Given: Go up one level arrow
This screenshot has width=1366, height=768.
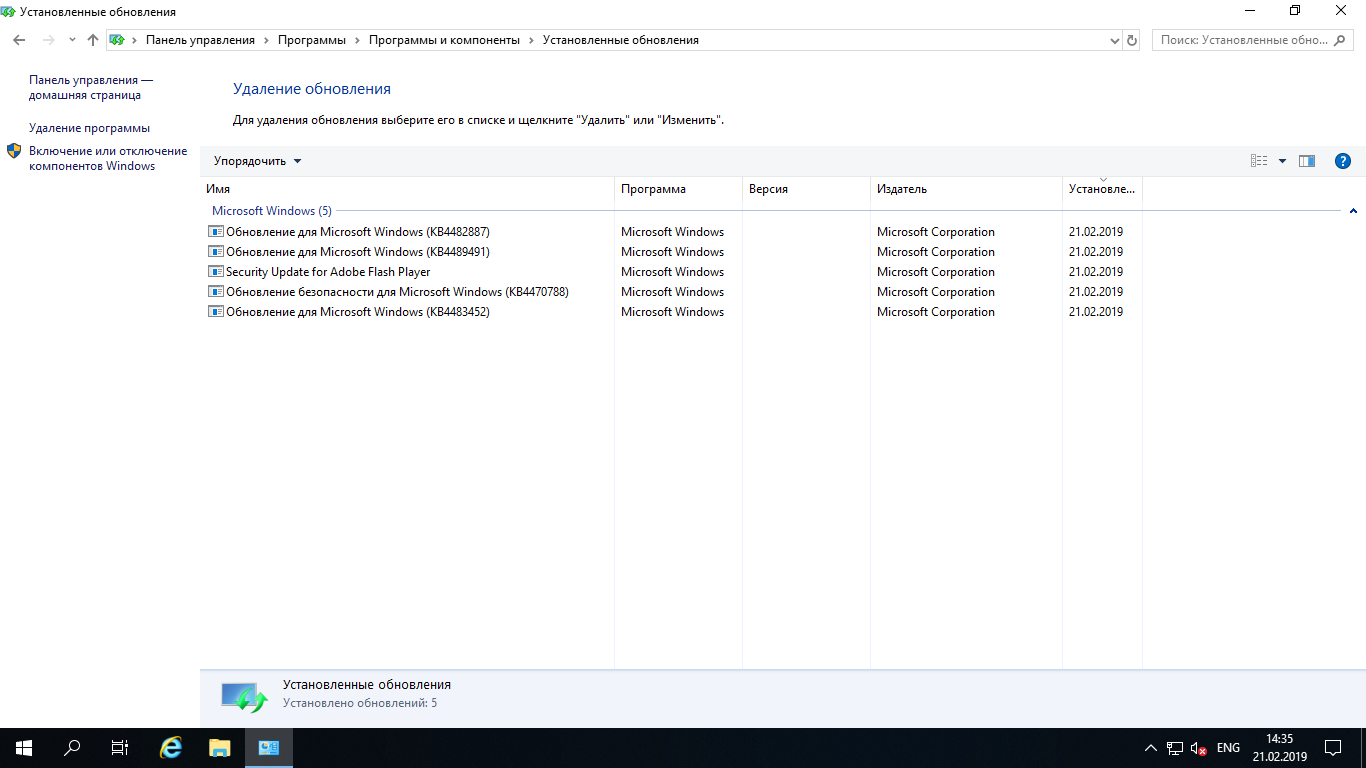Looking at the screenshot, I should pos(93,40).
